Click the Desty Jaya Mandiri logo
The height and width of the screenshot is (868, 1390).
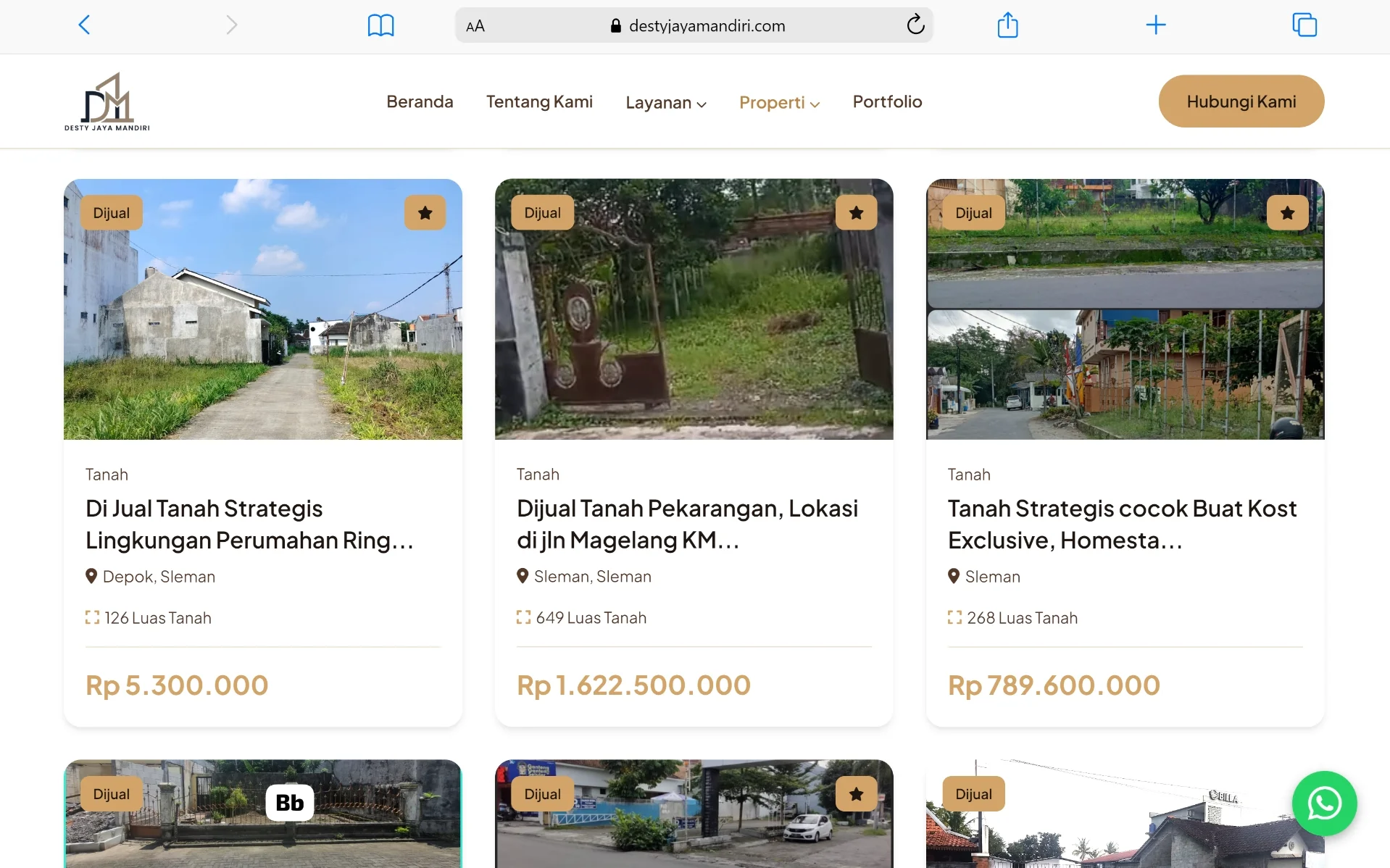(x=107, y=101)
